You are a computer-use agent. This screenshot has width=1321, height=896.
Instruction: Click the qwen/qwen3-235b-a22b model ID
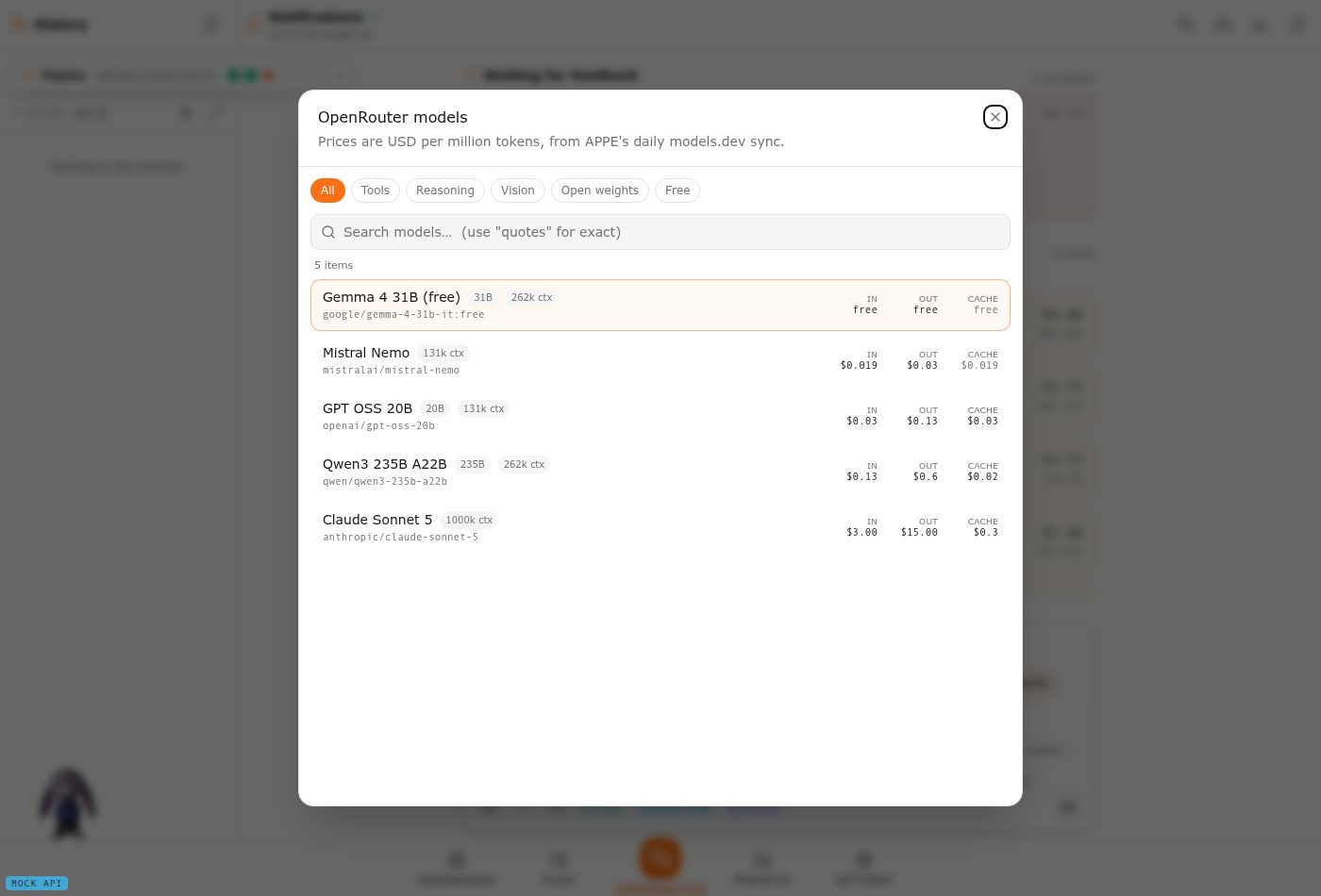coord(385,482)
